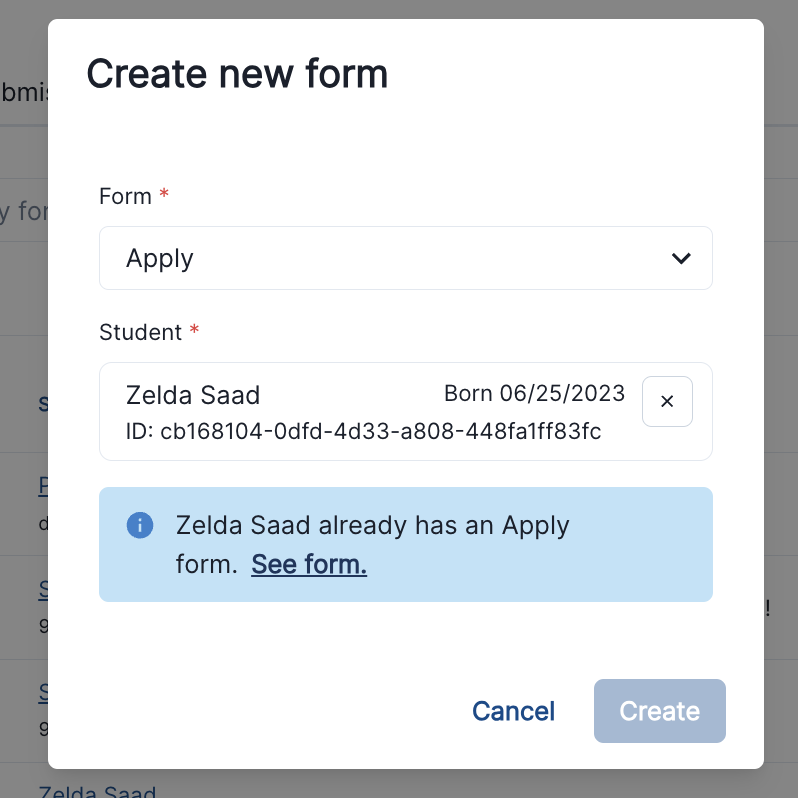Click the Born 06/25/2023 date text
Image resolution: width=798 pixels, height=798 pixels.
pyautogui.click(x=534, y=393)
